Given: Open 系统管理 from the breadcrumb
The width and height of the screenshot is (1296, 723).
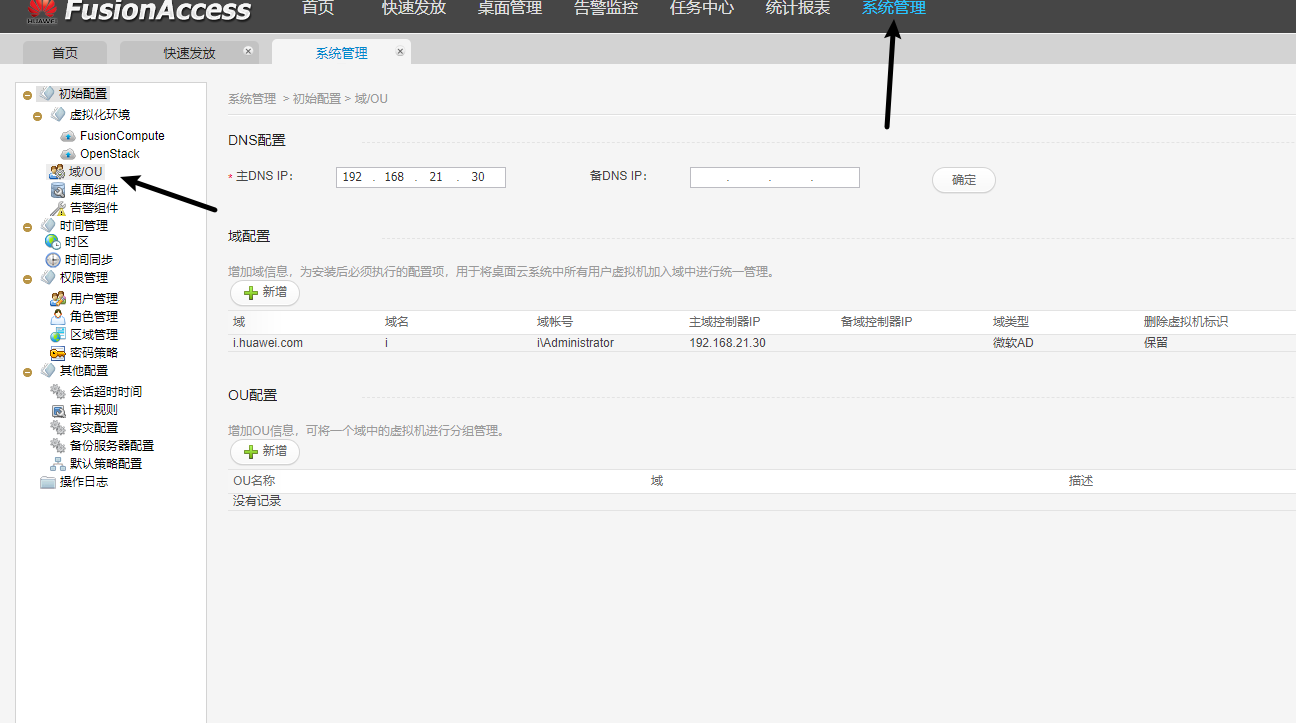Looking at the screenshot, I should tap(253, 98).
